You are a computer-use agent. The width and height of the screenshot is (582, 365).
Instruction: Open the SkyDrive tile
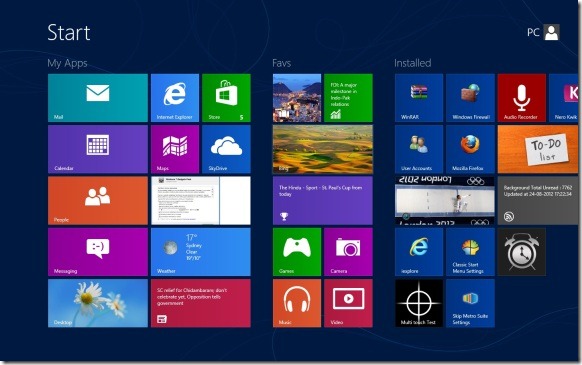click(x=226, y=149)
